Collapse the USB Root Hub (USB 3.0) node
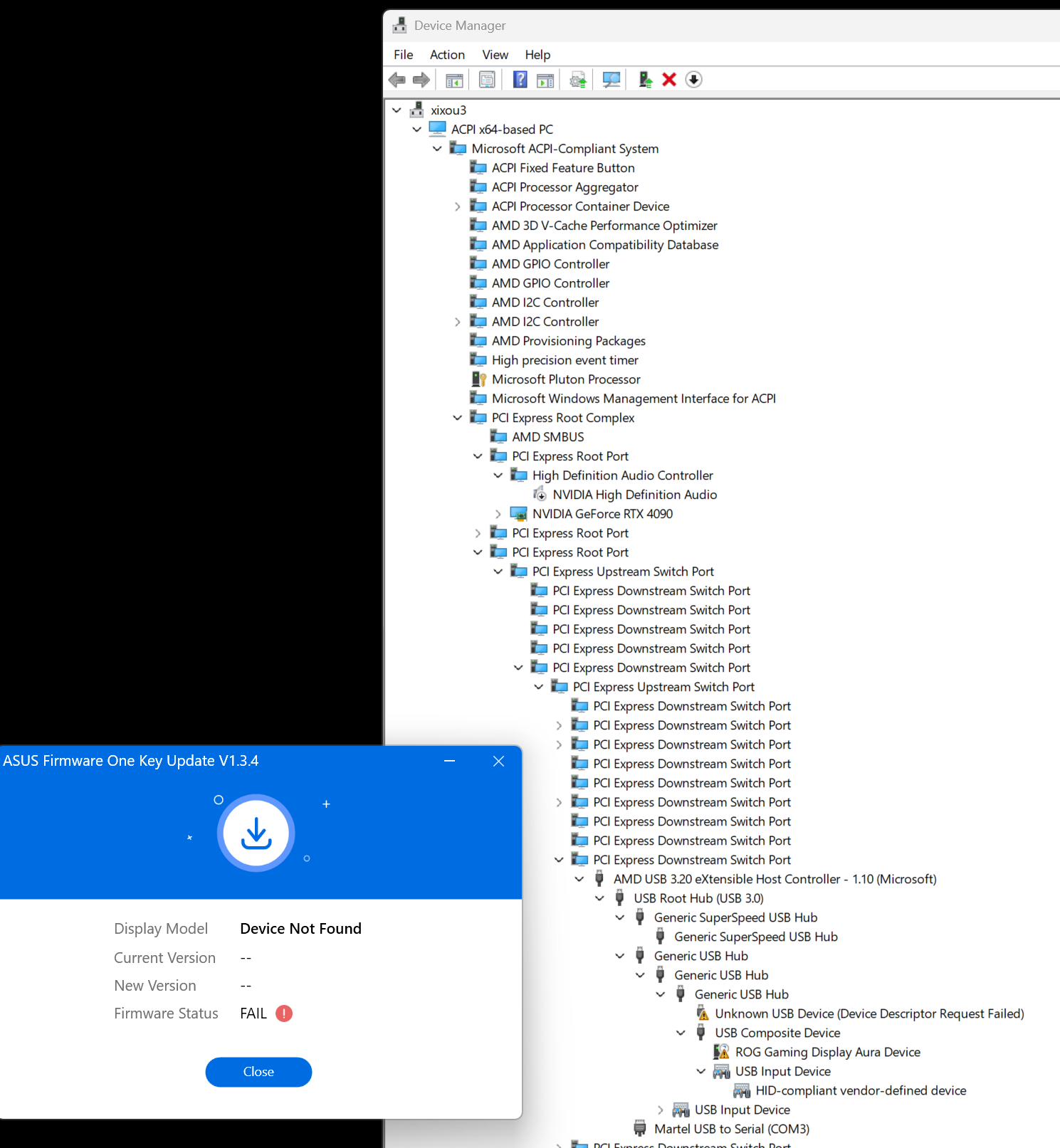Screen dimensions: 1060x1148 coord(600,898)
